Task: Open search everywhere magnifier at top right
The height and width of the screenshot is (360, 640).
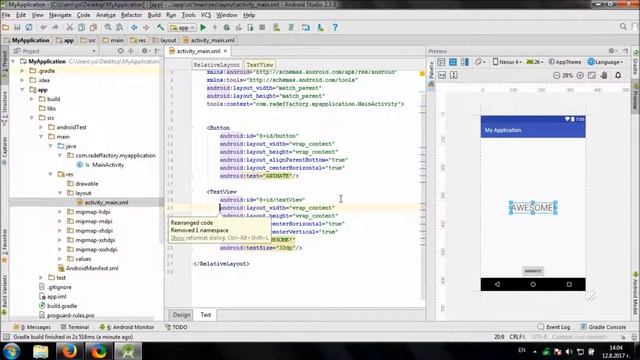Action: pyautogui.click(x=623, y=27)
